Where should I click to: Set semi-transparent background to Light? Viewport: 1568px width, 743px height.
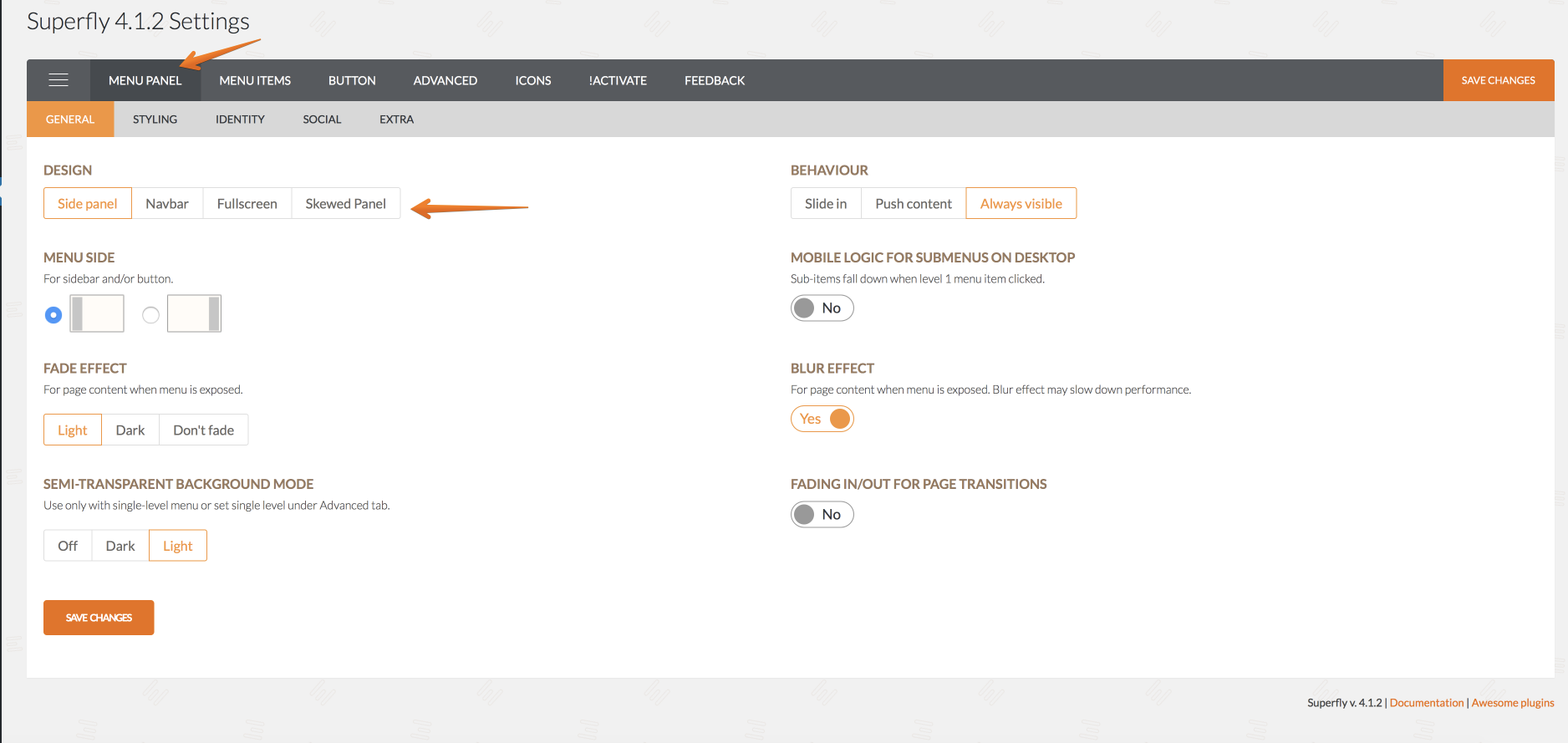[178, 545]
